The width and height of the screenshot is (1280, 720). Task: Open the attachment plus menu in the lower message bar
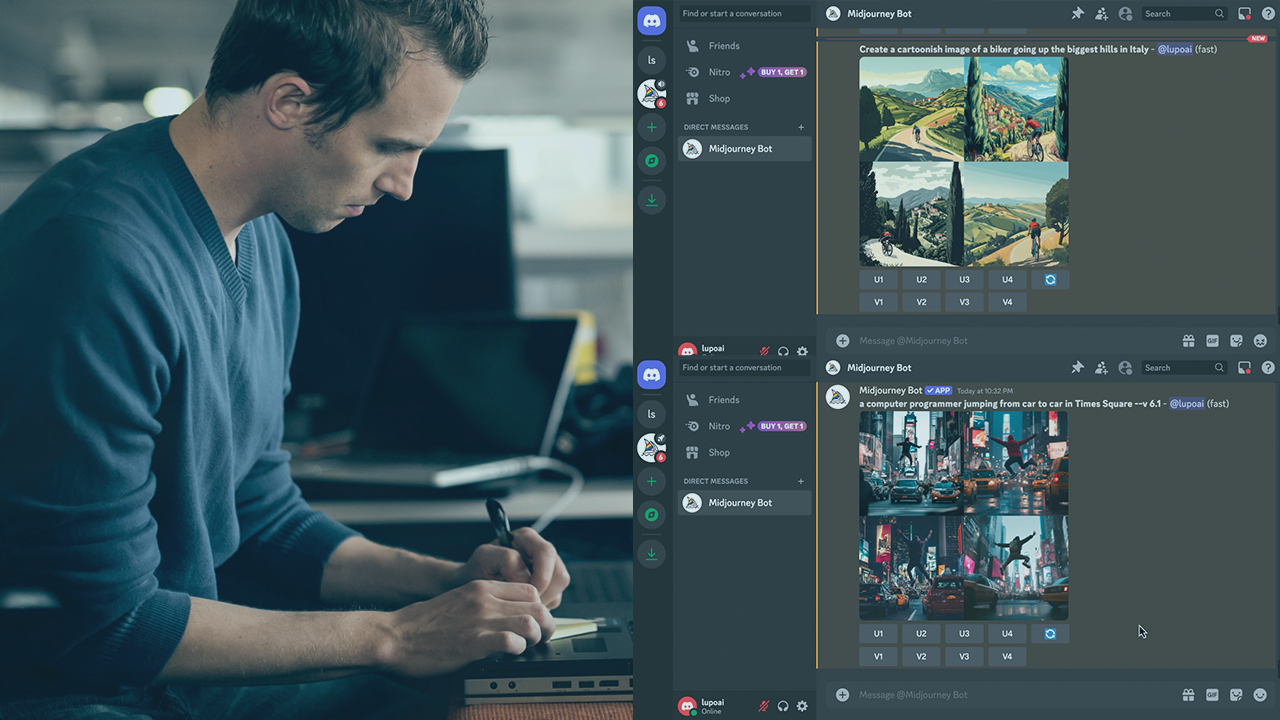[842, 695]
